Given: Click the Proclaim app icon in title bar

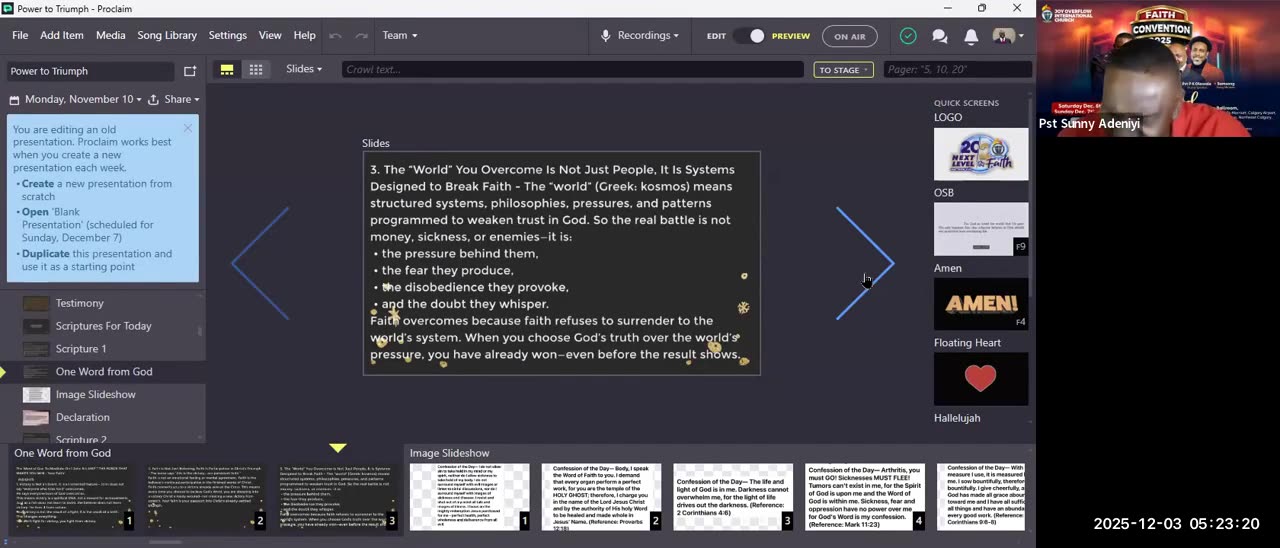Looking at the screenshot, I should [x=8, y=8].
